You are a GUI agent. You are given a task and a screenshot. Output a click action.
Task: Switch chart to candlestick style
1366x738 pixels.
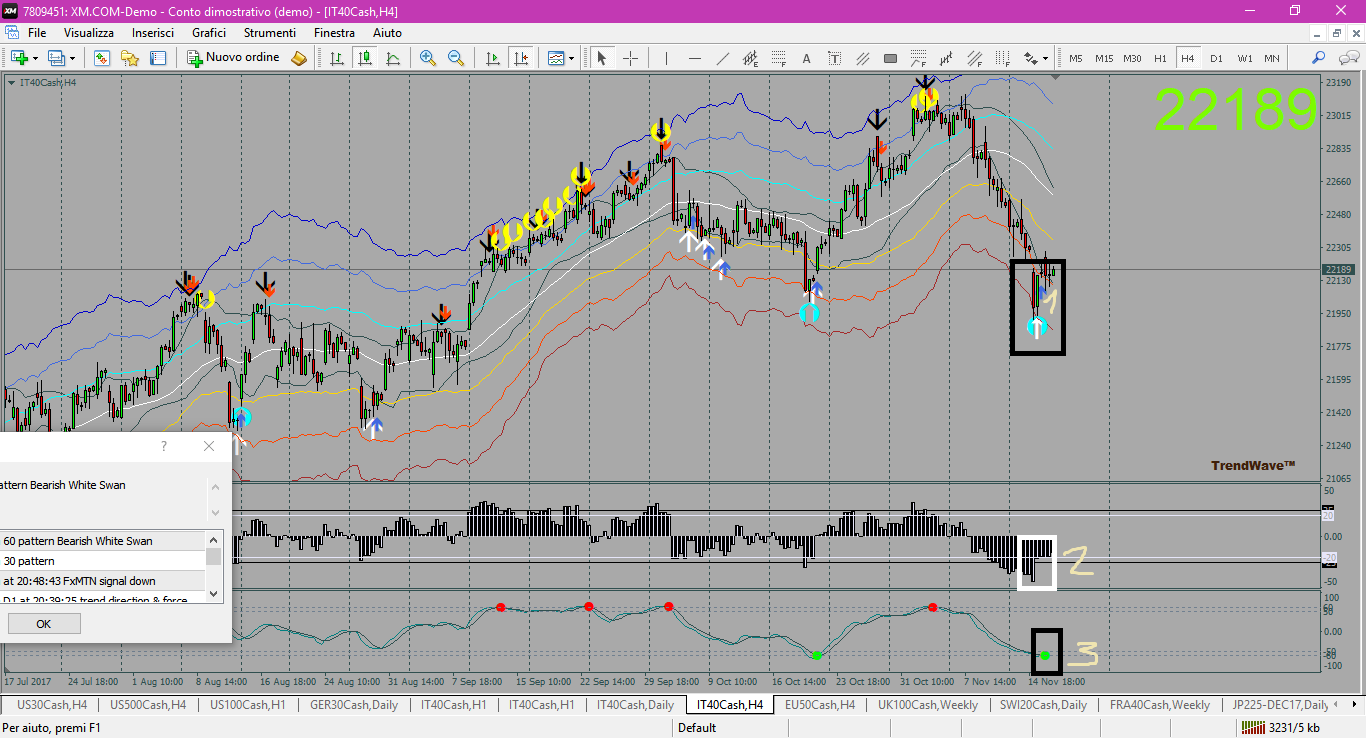365,58
